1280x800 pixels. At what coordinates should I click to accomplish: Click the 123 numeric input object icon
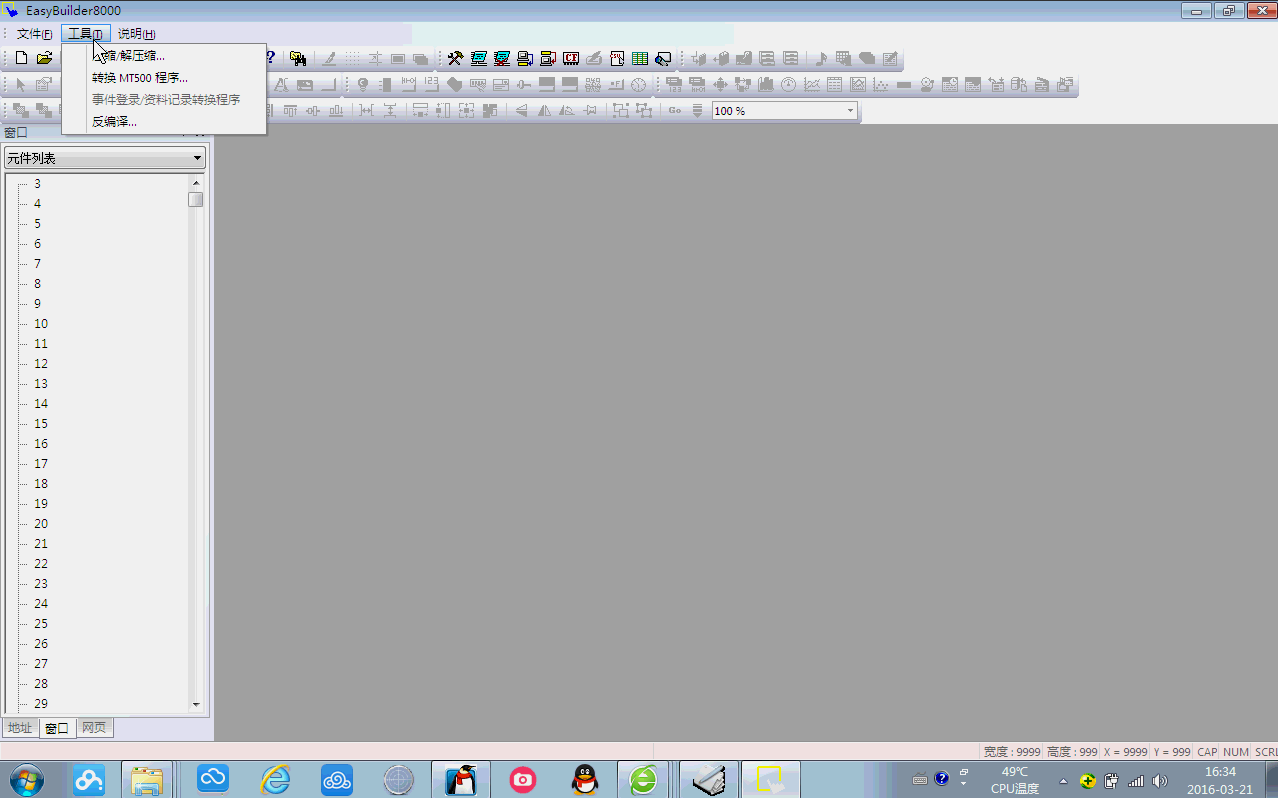click(x=432, y=85)
